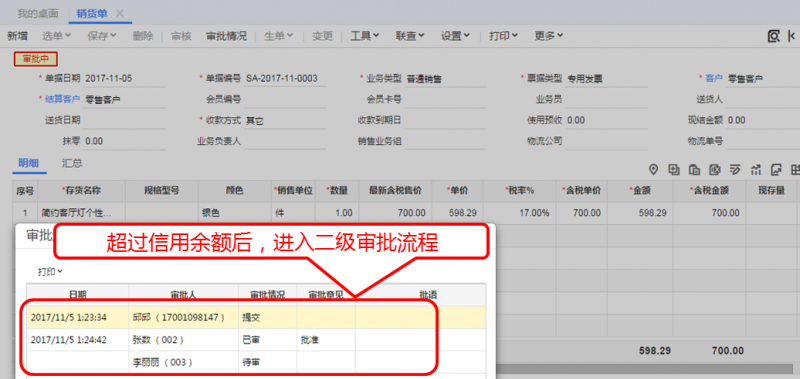Close the 销货单 tab
800x379 pixels.
(119, 13)
